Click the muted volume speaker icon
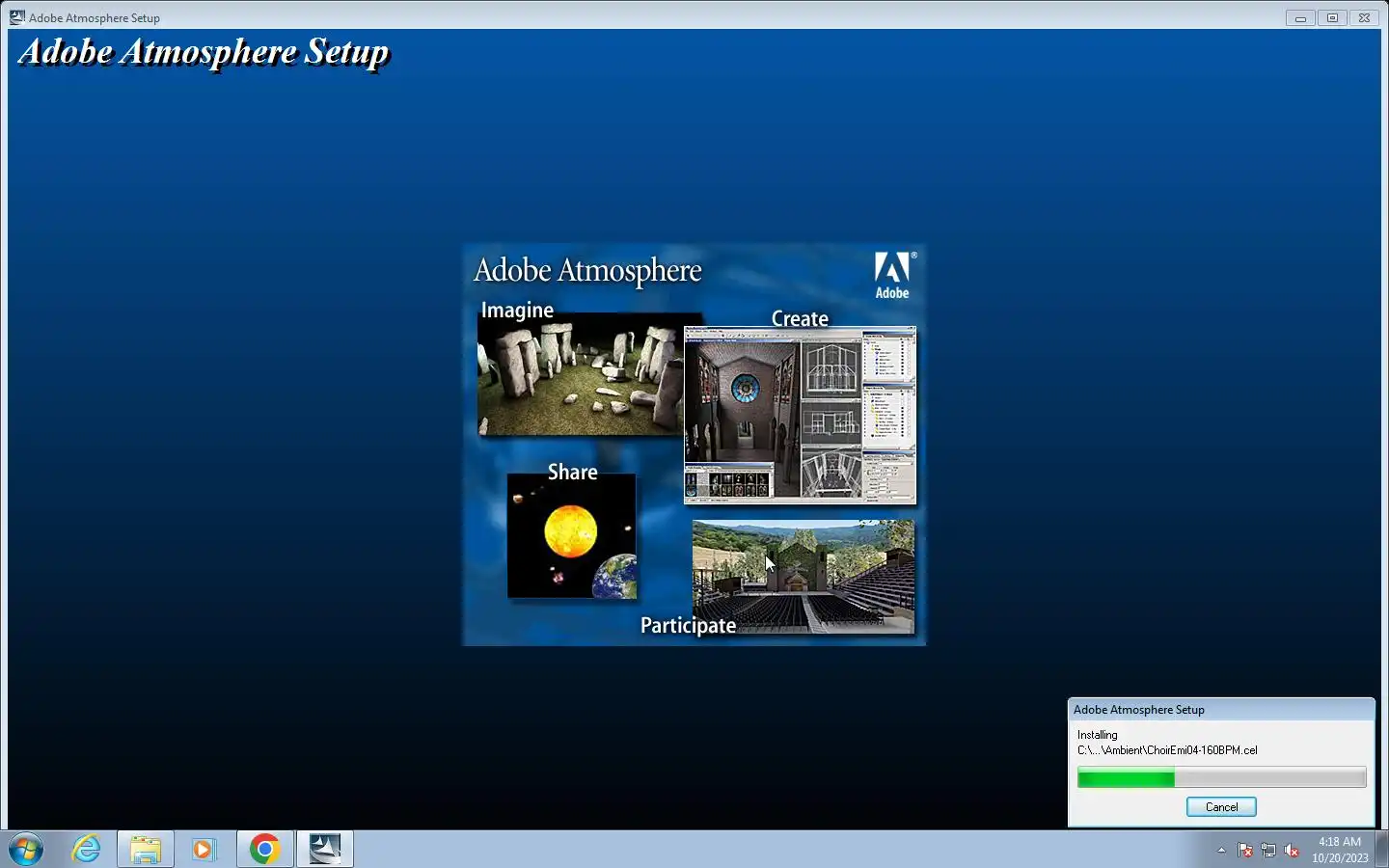Screen dimensions: 1389x868 pos(1292,851)
